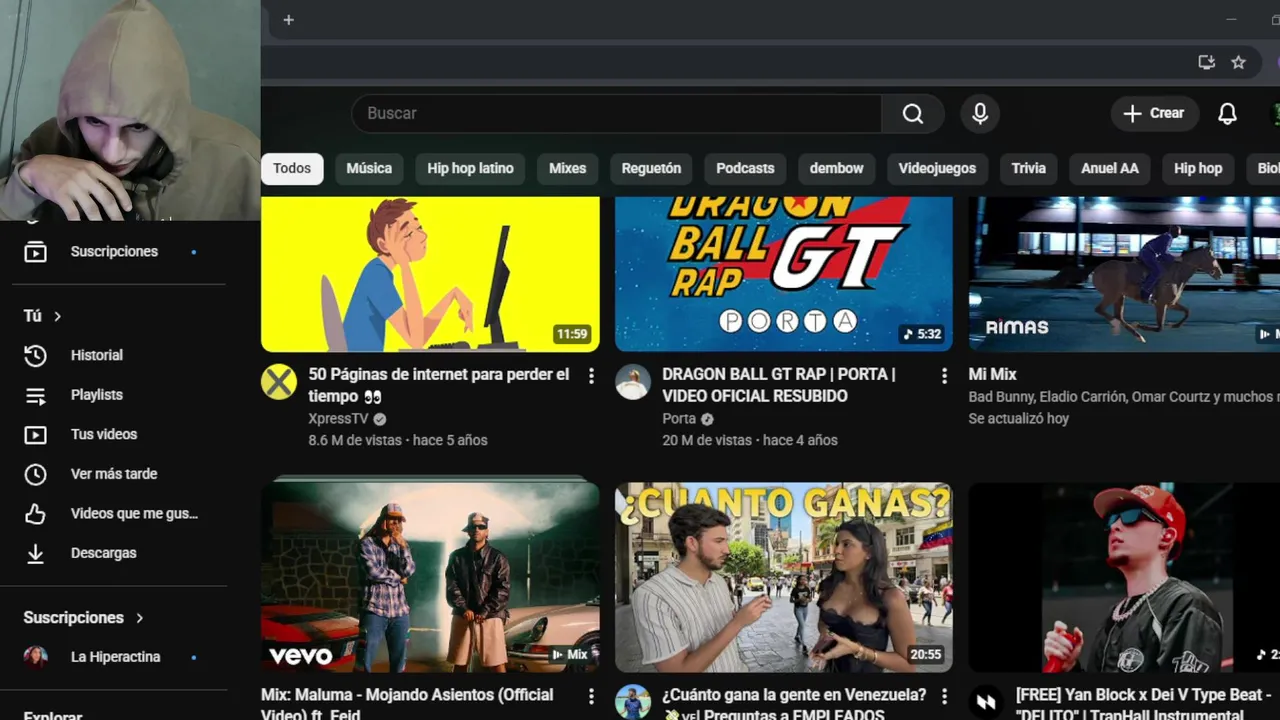This screenshot has height=720, width=1280.
Task: Click the install app icon in address bar
Action: (x=1207, y=62)
